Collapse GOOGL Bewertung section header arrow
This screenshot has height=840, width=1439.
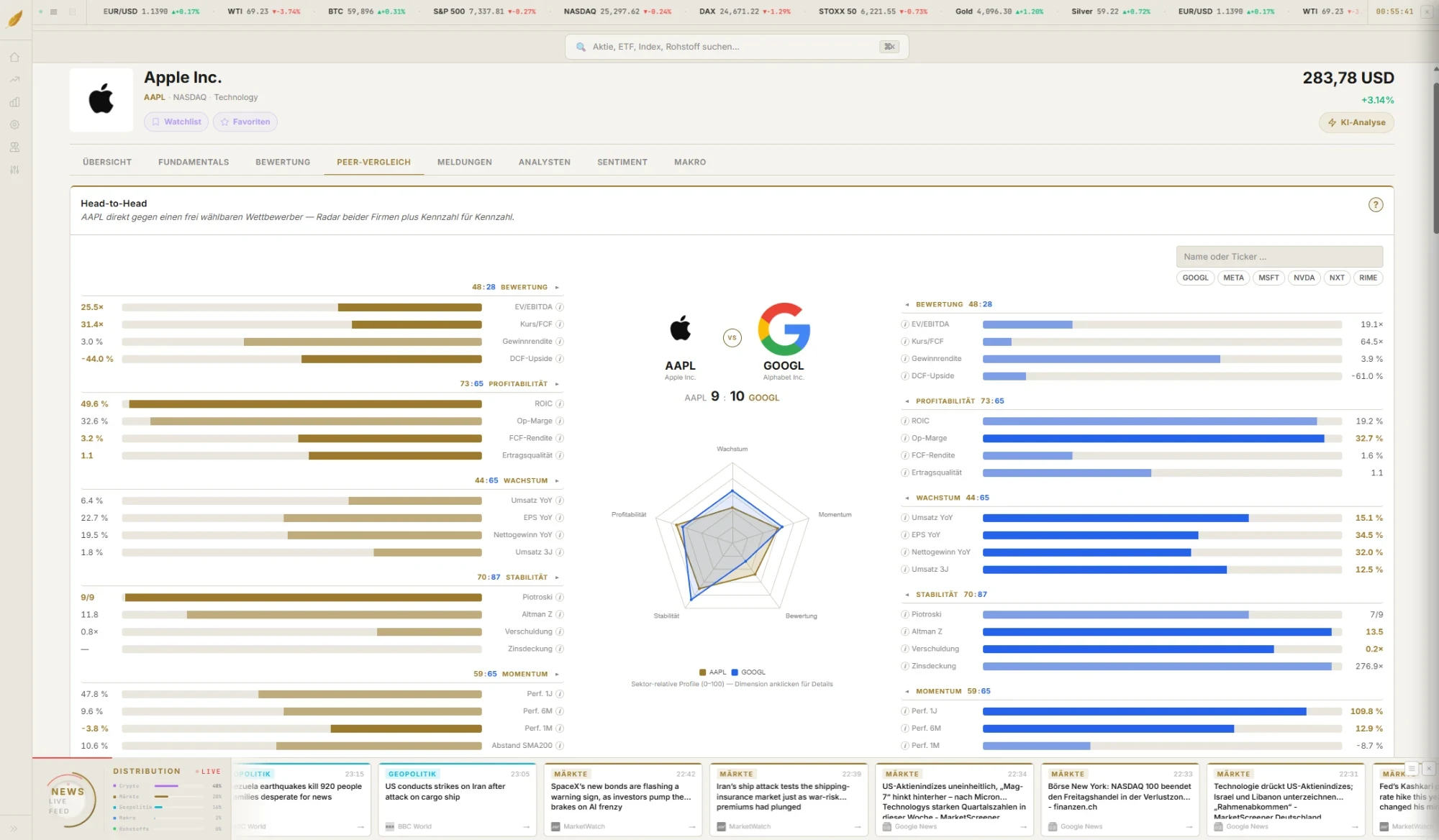(907, 305)
